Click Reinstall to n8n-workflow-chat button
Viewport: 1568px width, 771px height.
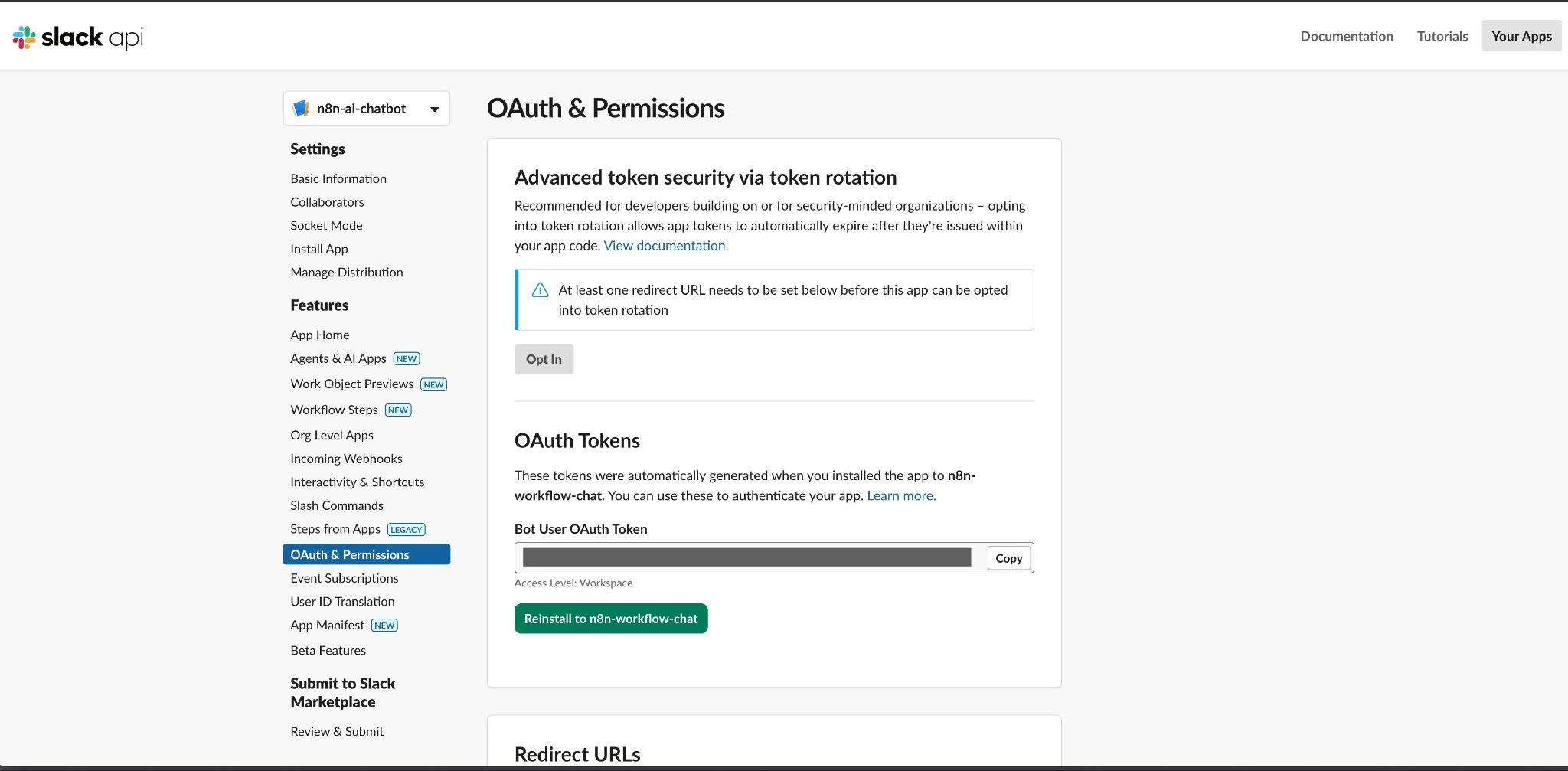click(x=610, y=619)
